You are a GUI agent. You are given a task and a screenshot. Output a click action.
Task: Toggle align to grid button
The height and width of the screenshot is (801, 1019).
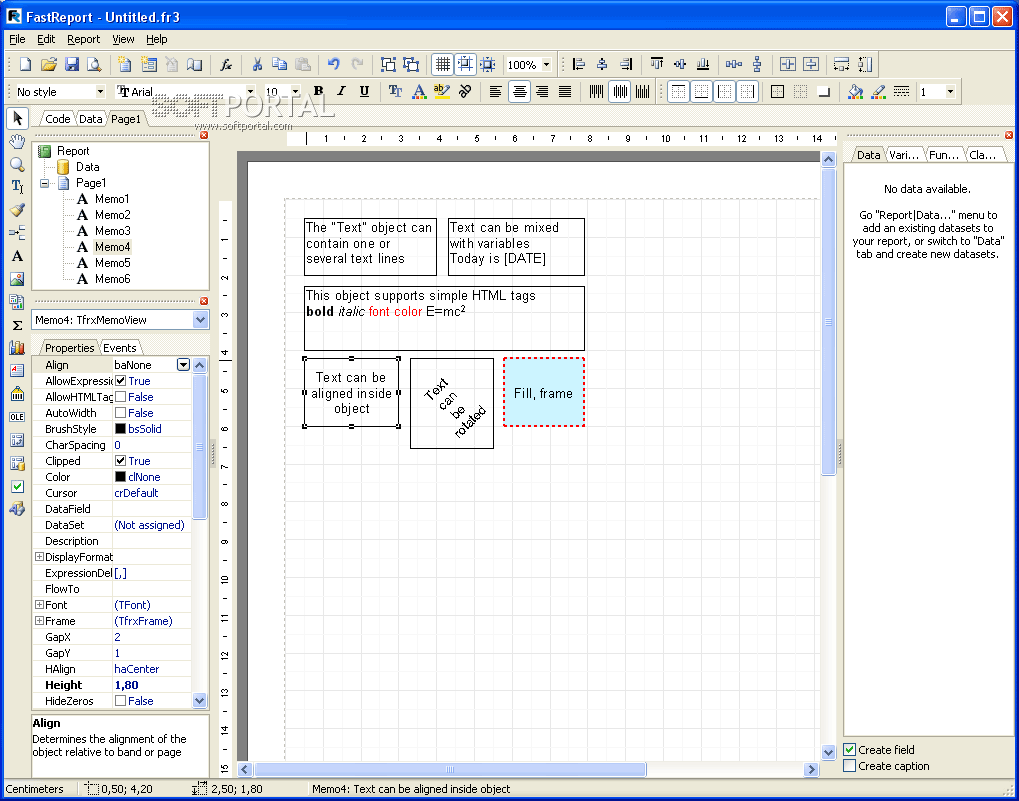click(x=465, y=64)
